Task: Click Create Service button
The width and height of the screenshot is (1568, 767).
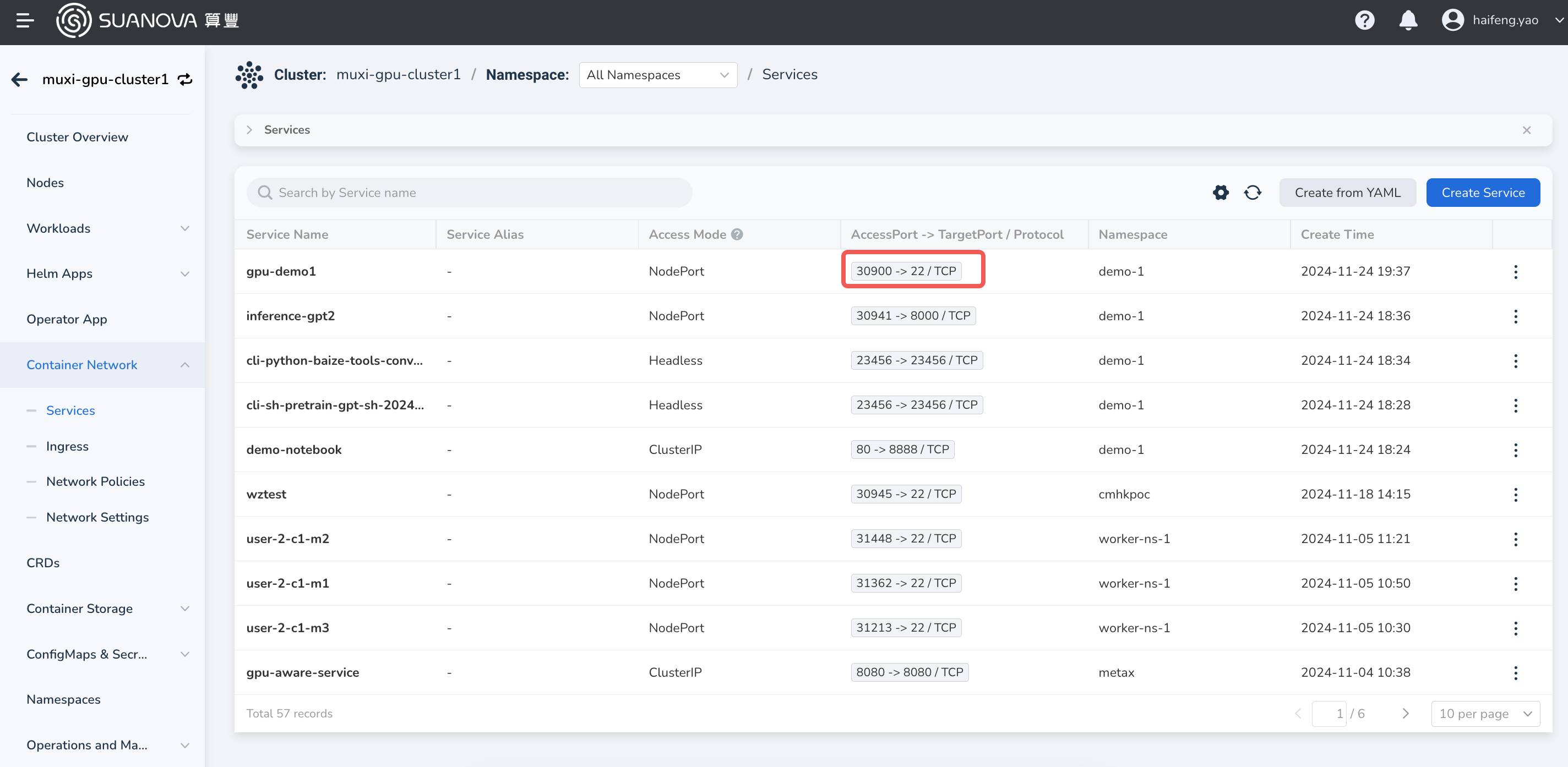Action: [x=1483, y=193]
